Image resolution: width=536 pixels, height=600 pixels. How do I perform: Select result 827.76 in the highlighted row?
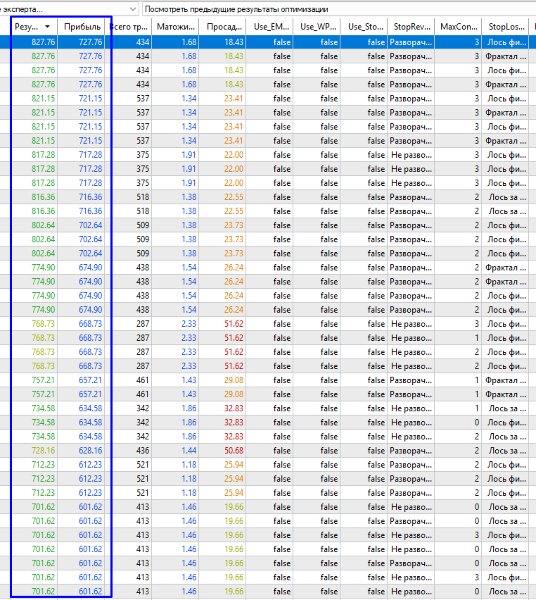pyautogui.click(x=43, y=42)
